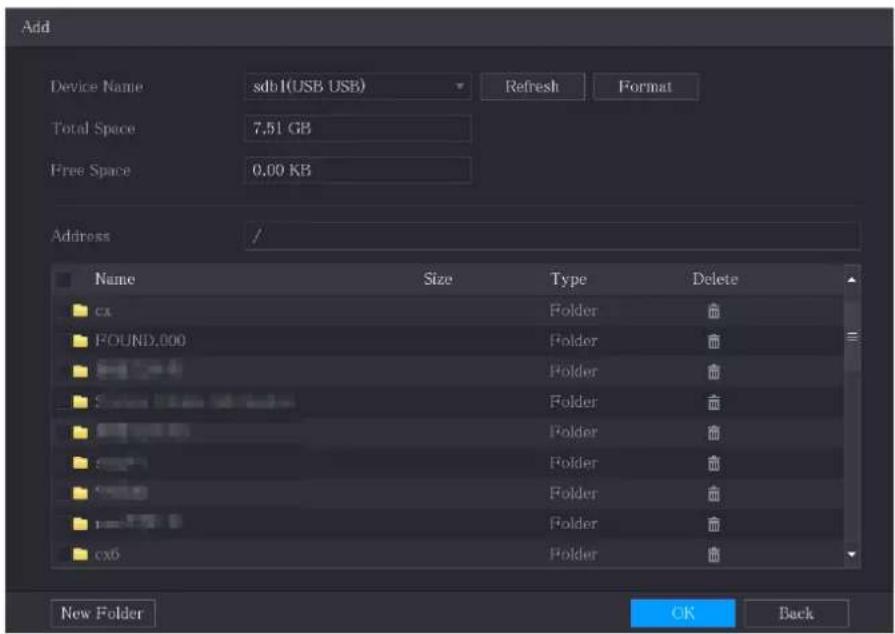This screenshot has width=895, height=634.
Task: Click the Folder type cell in FOUND.000 row
Action: (573, 341)
